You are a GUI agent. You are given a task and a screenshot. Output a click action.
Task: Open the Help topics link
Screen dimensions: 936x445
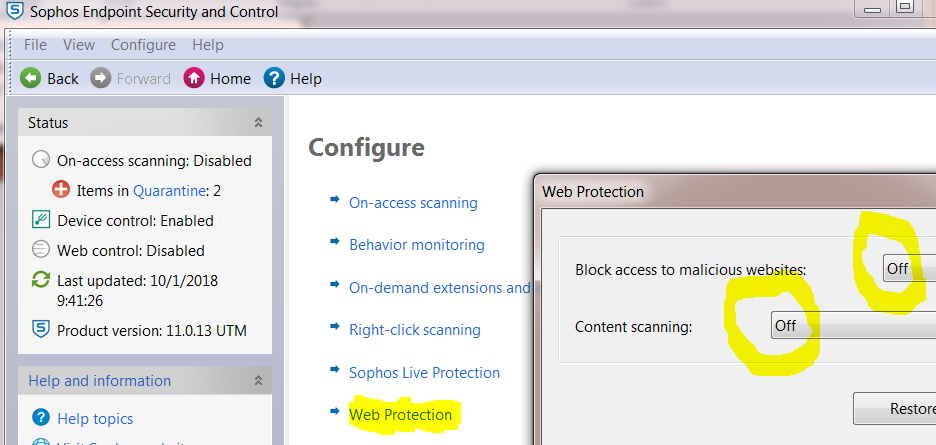point(95,419)
